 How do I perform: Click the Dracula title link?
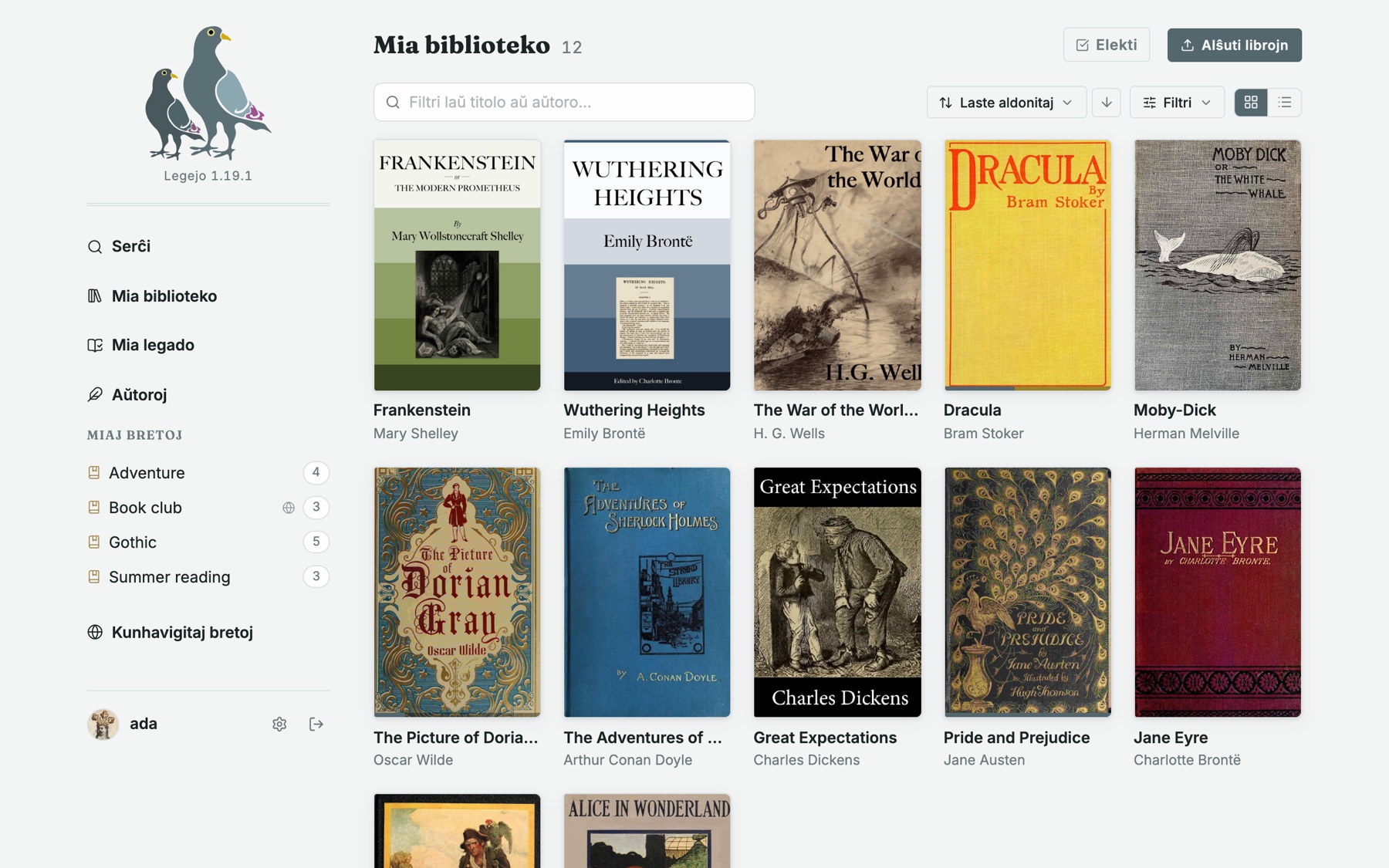(972, 410)
